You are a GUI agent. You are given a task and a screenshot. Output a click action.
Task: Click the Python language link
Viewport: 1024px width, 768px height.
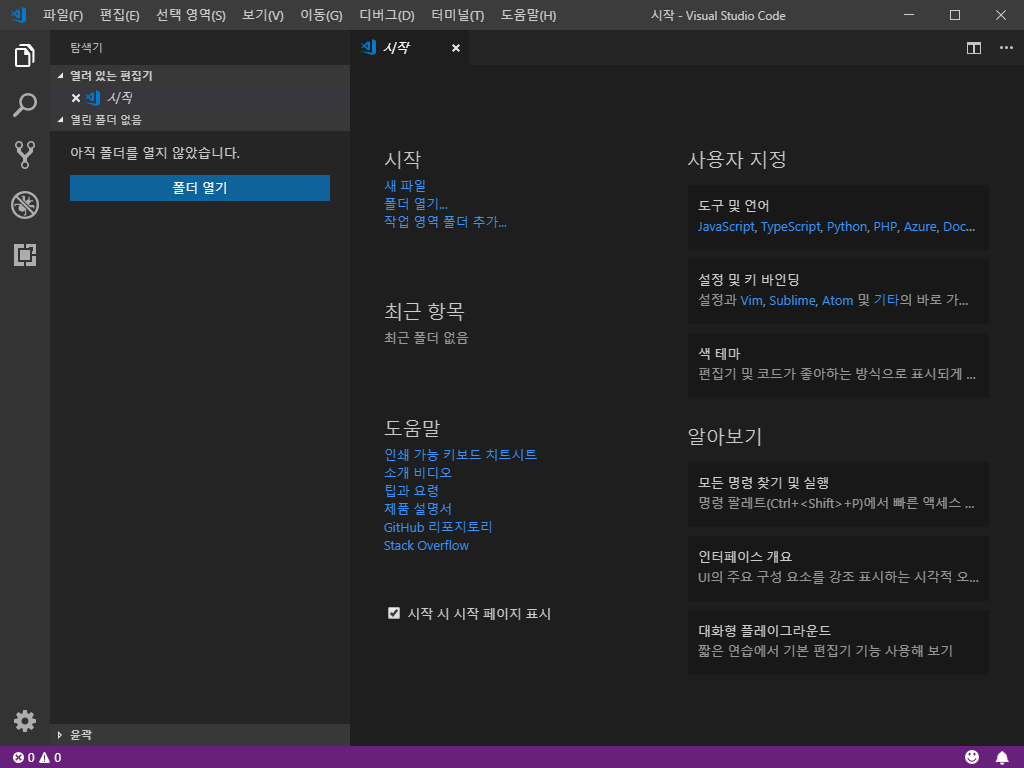(x=847, y=227)
